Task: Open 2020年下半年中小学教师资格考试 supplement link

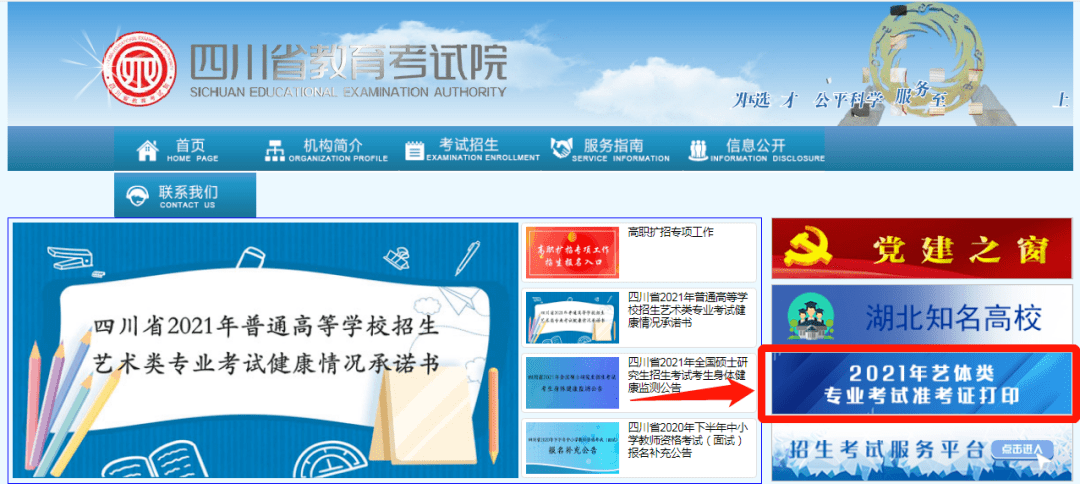Action: [687, 441]
